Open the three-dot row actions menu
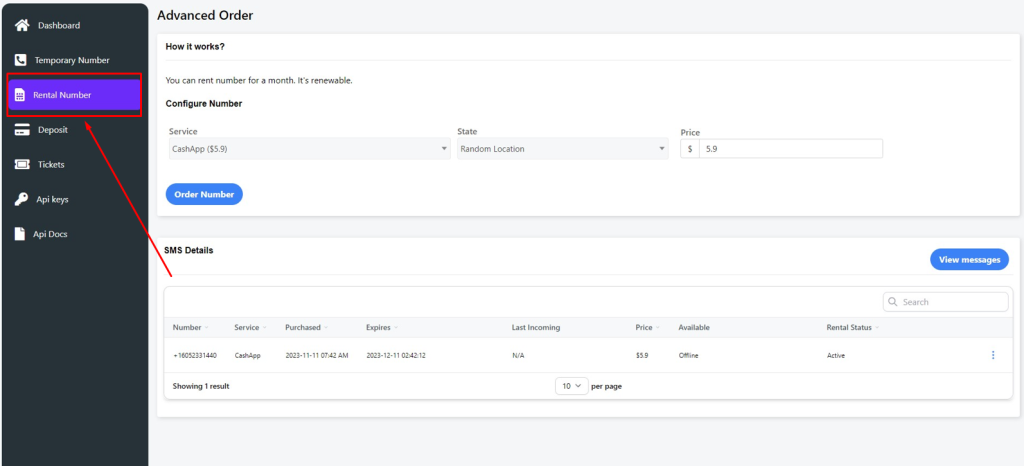The width and height of the screenshot is (1024, 466). click(x=992, y=355)
